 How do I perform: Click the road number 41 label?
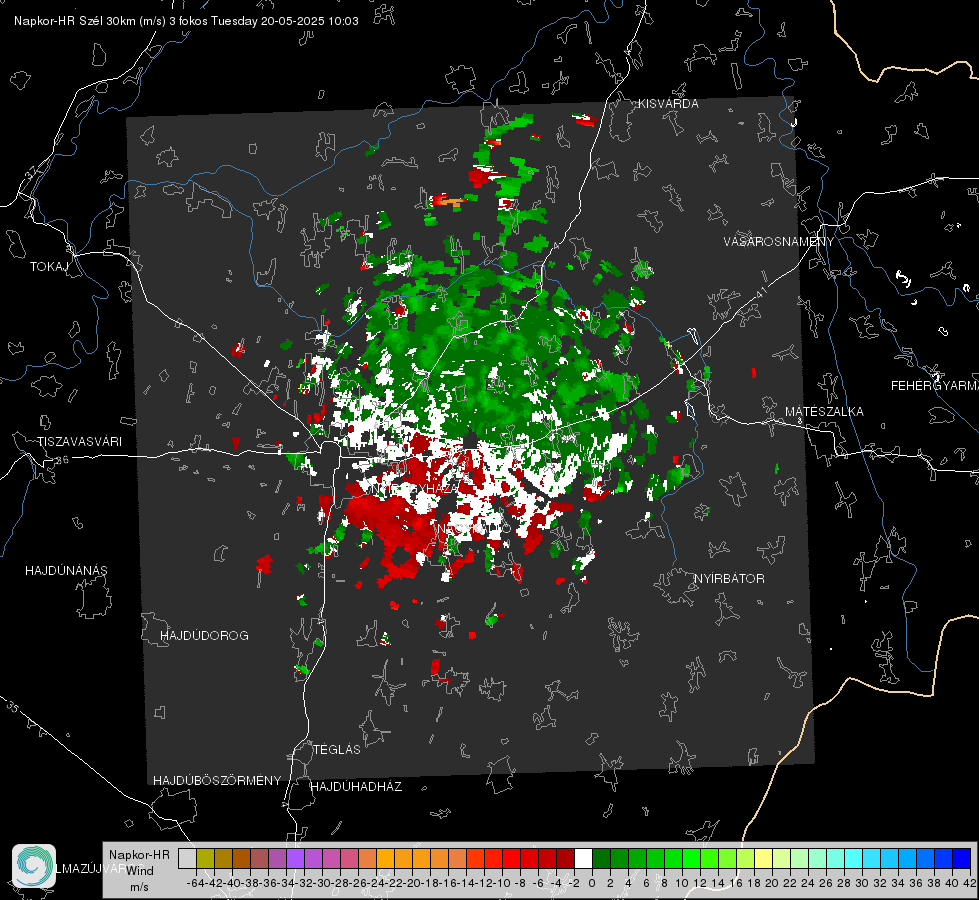tap(760, 292)
